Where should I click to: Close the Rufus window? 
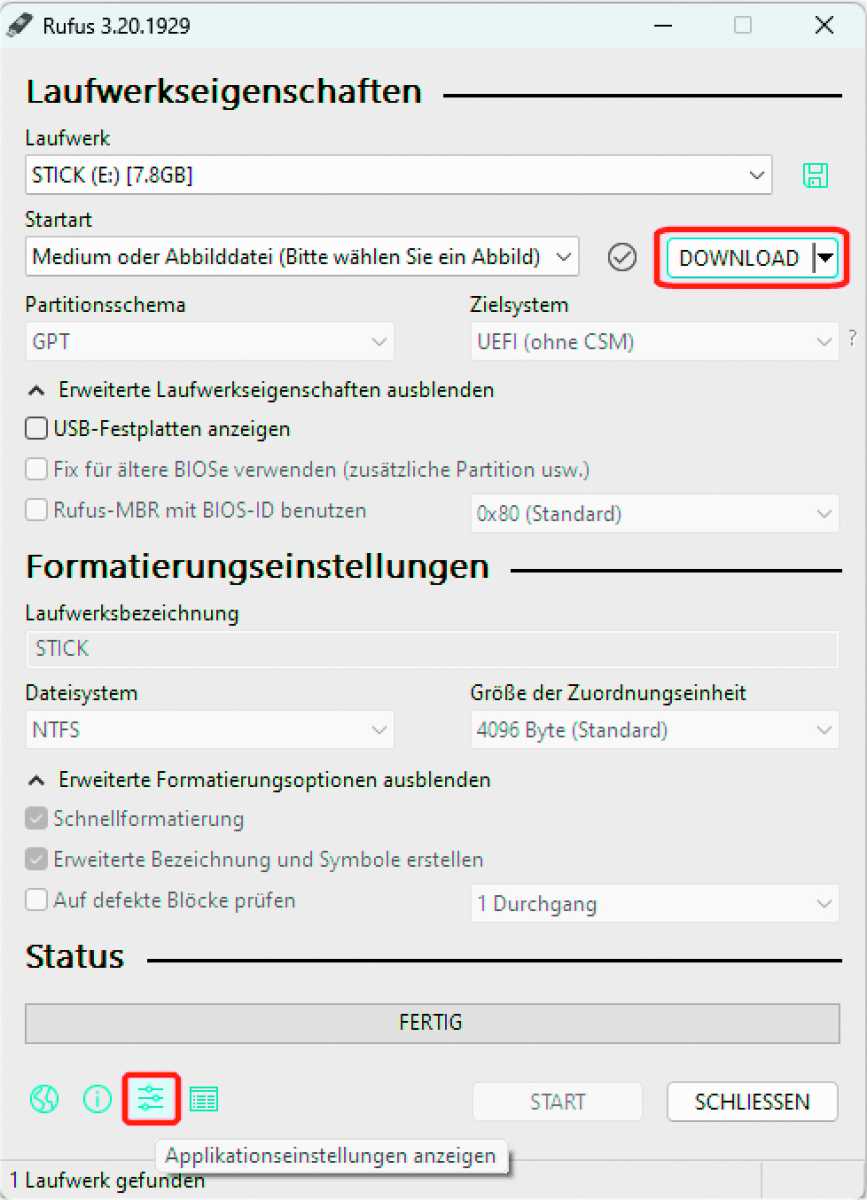click(x=824, y=26)
